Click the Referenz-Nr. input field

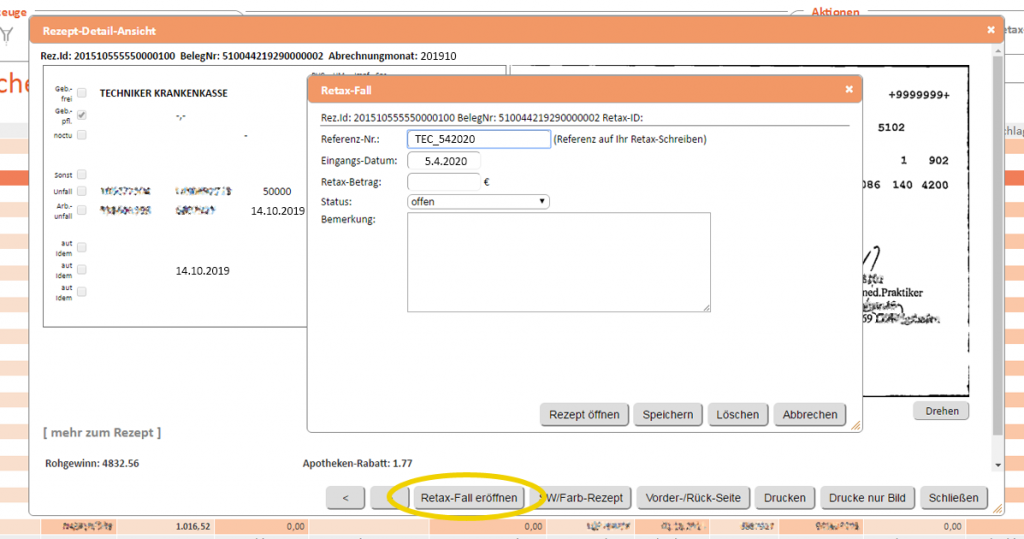pyautogui.click(x=479, y=139)
